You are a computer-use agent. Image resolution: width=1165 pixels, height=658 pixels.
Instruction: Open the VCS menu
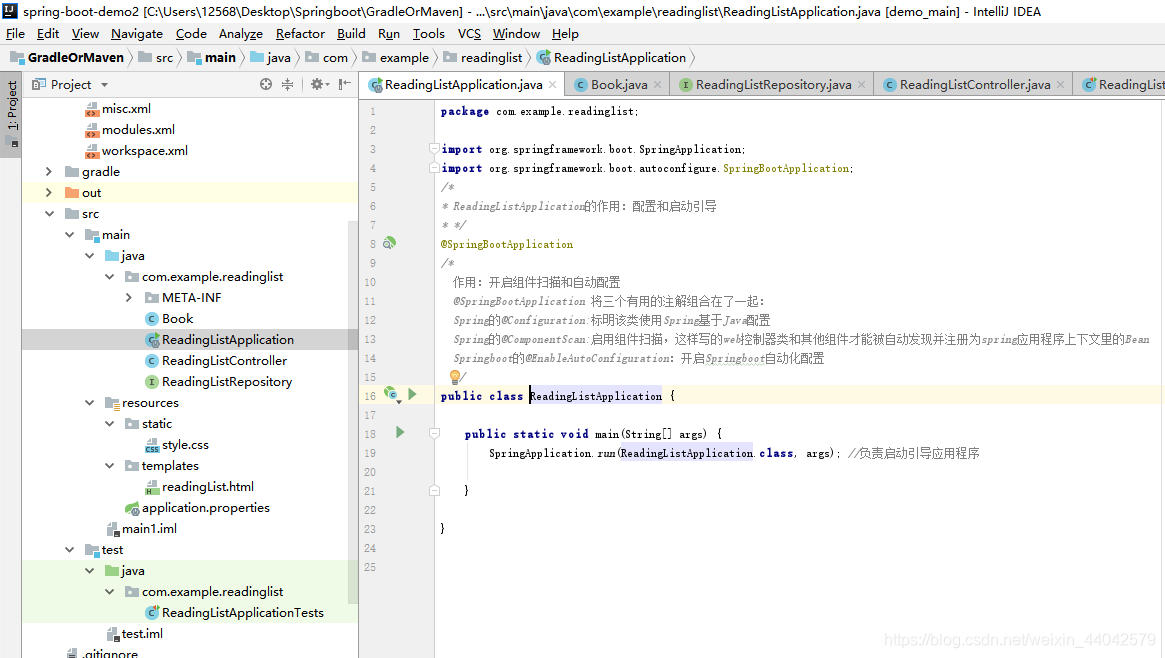(470, 33)
